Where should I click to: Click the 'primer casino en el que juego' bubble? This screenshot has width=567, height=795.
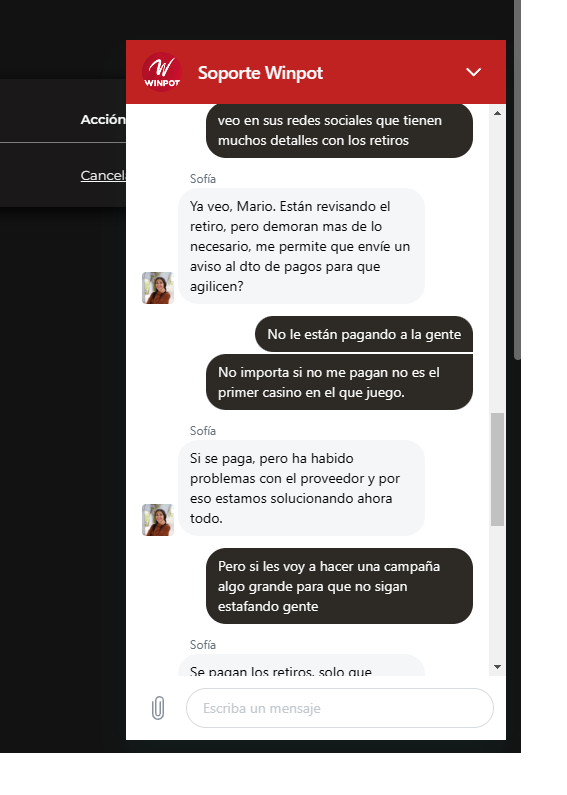339,382
